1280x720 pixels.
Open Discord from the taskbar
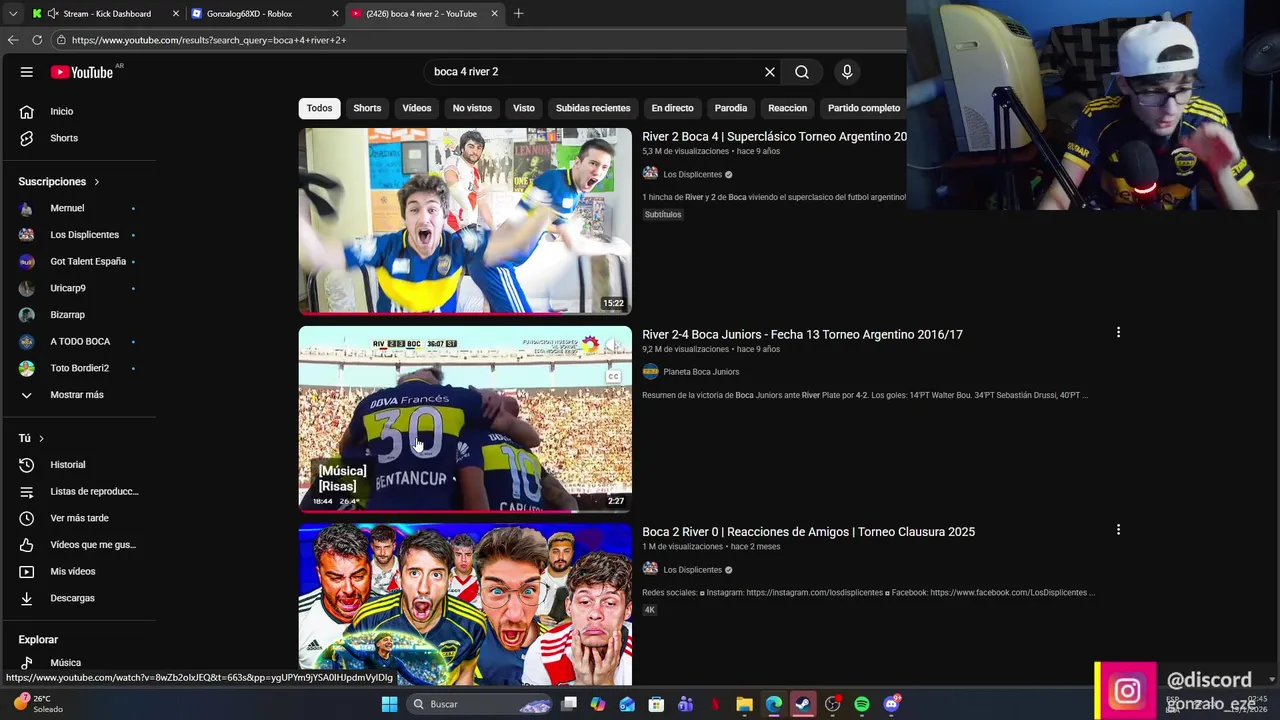[891, 704]
